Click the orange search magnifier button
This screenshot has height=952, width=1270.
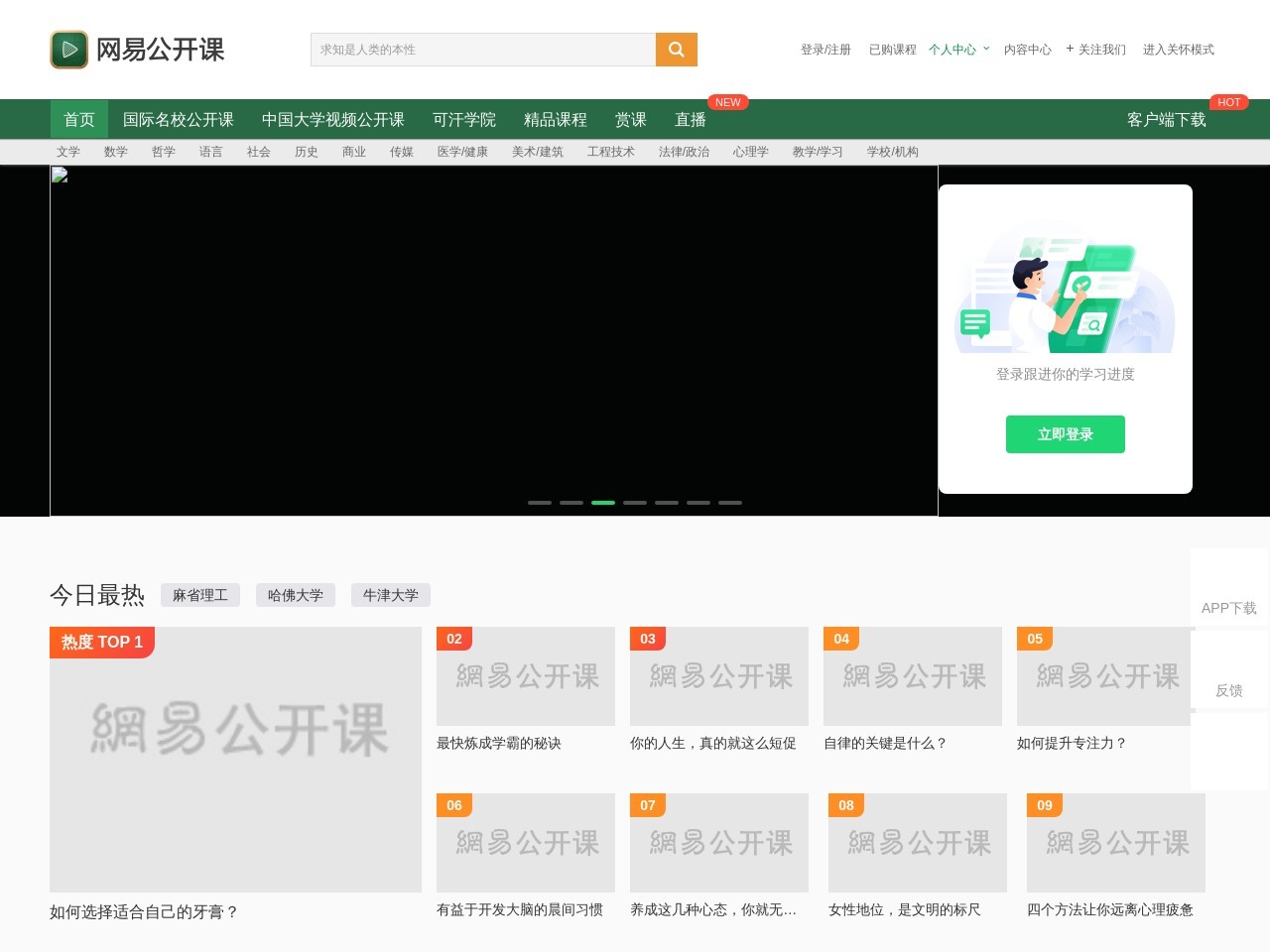[677, 50]
